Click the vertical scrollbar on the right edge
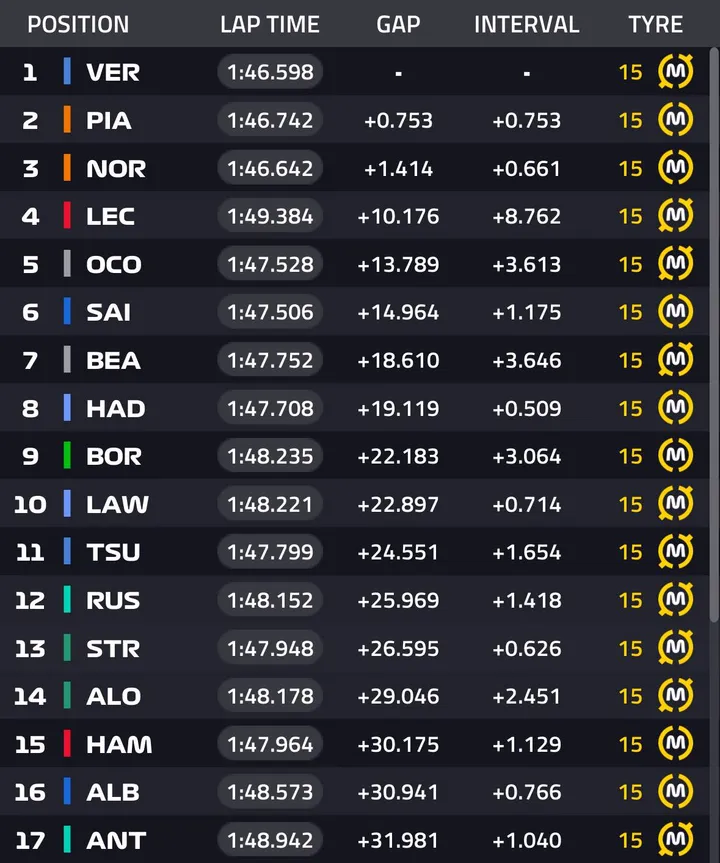The width and height of the screenshot is (720, 863). (714, 400)
